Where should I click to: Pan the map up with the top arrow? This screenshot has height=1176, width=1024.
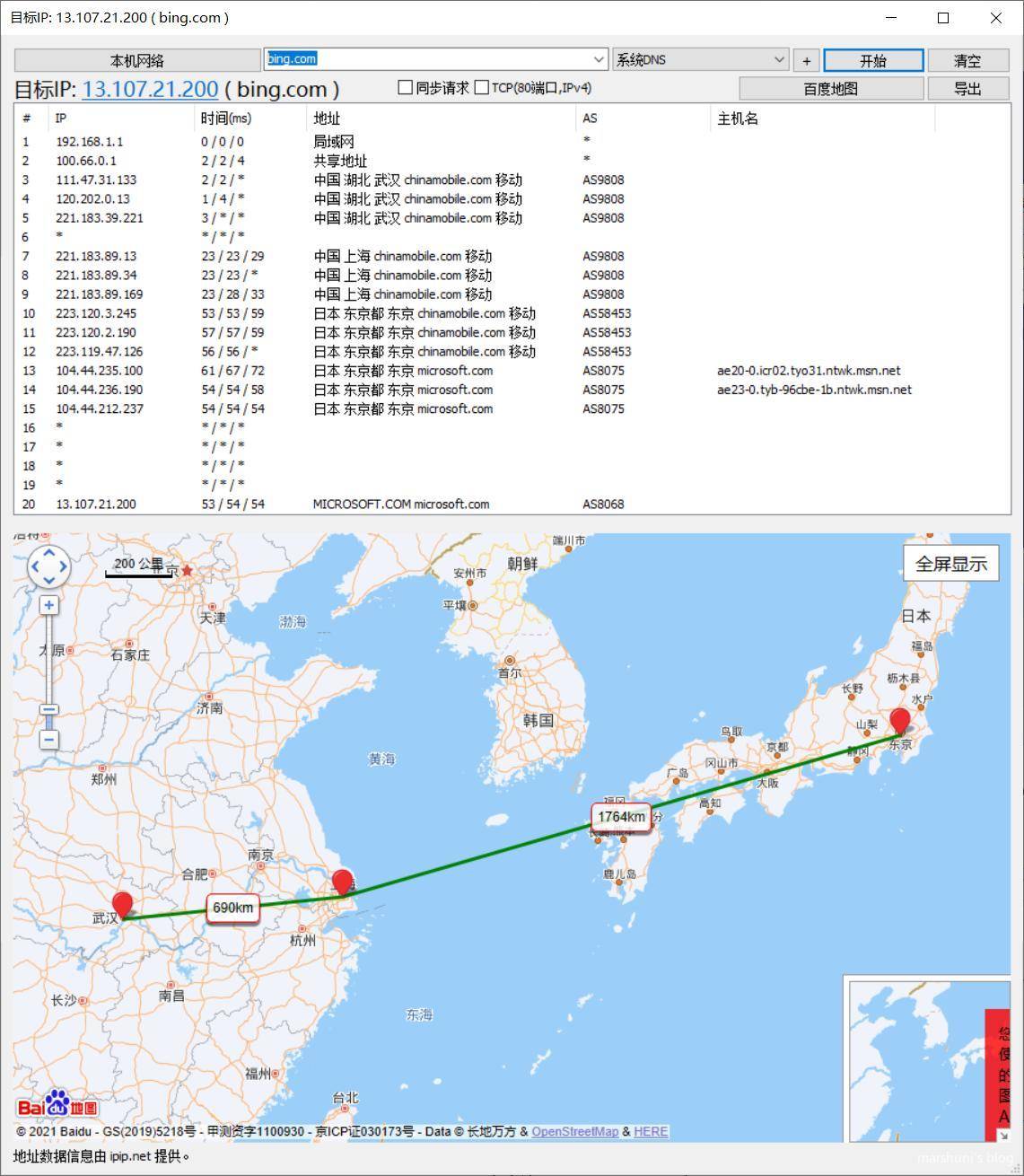[48, 552]
